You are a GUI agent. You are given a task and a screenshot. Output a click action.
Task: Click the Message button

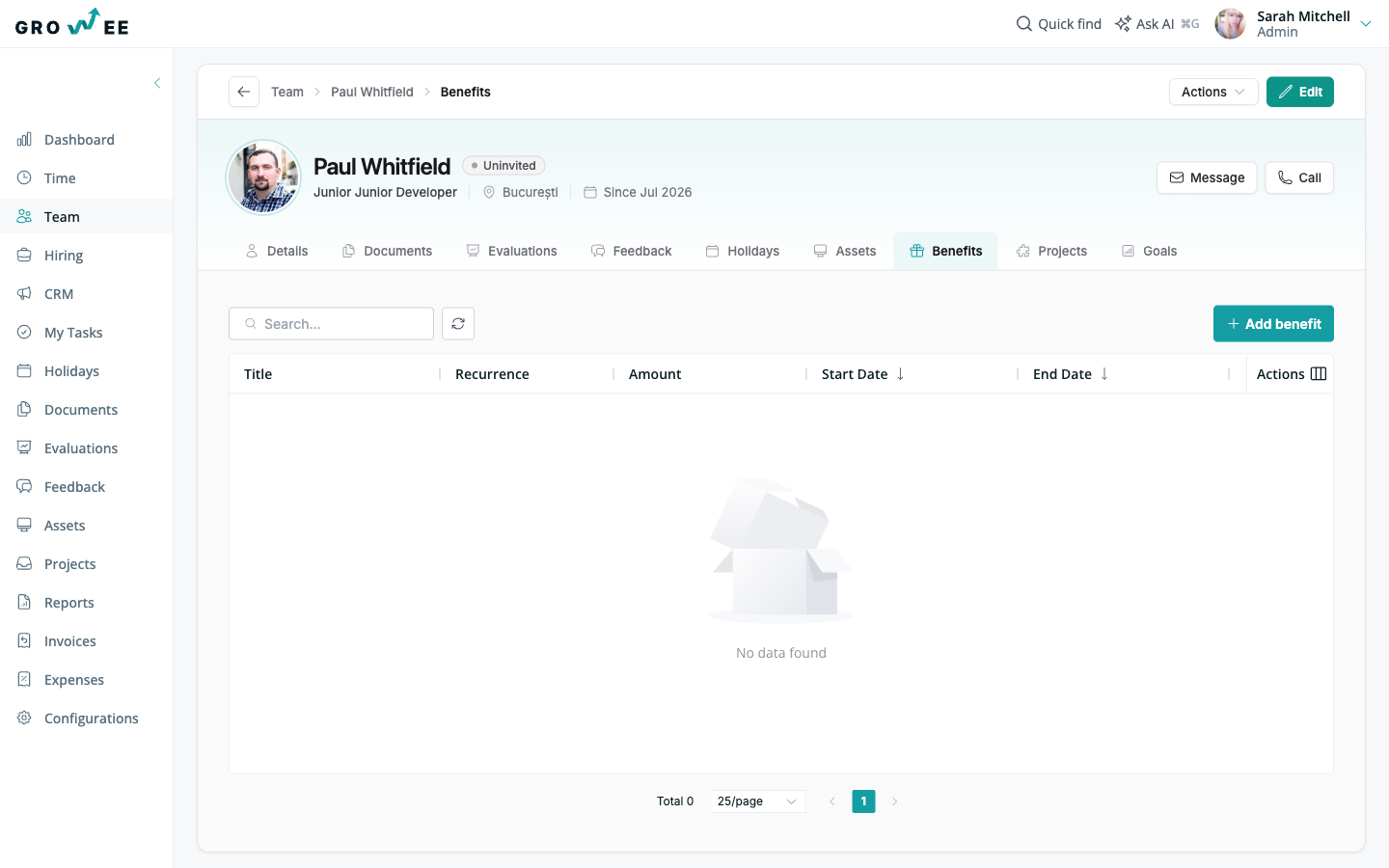[1207, 177]
